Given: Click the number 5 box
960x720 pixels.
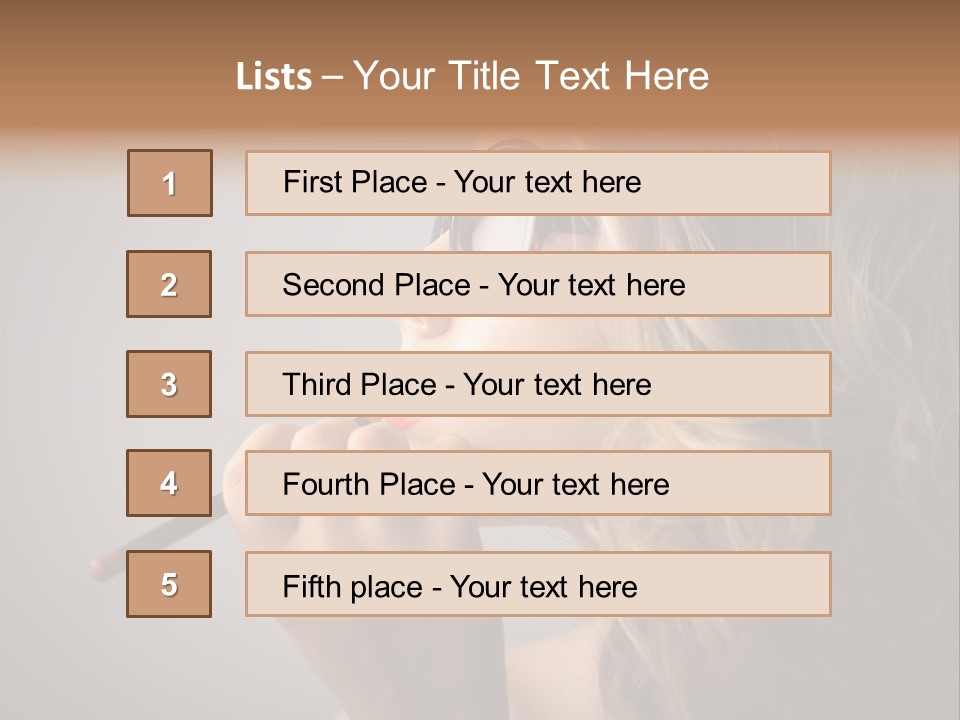Looking at the screenshot, I should pos(169,584).
